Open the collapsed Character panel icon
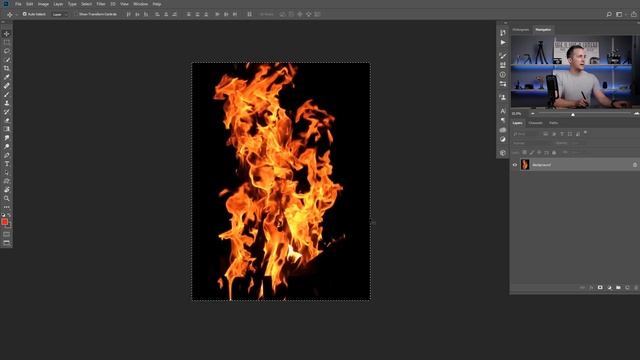The image size is (640, 360). click(503, 111)
